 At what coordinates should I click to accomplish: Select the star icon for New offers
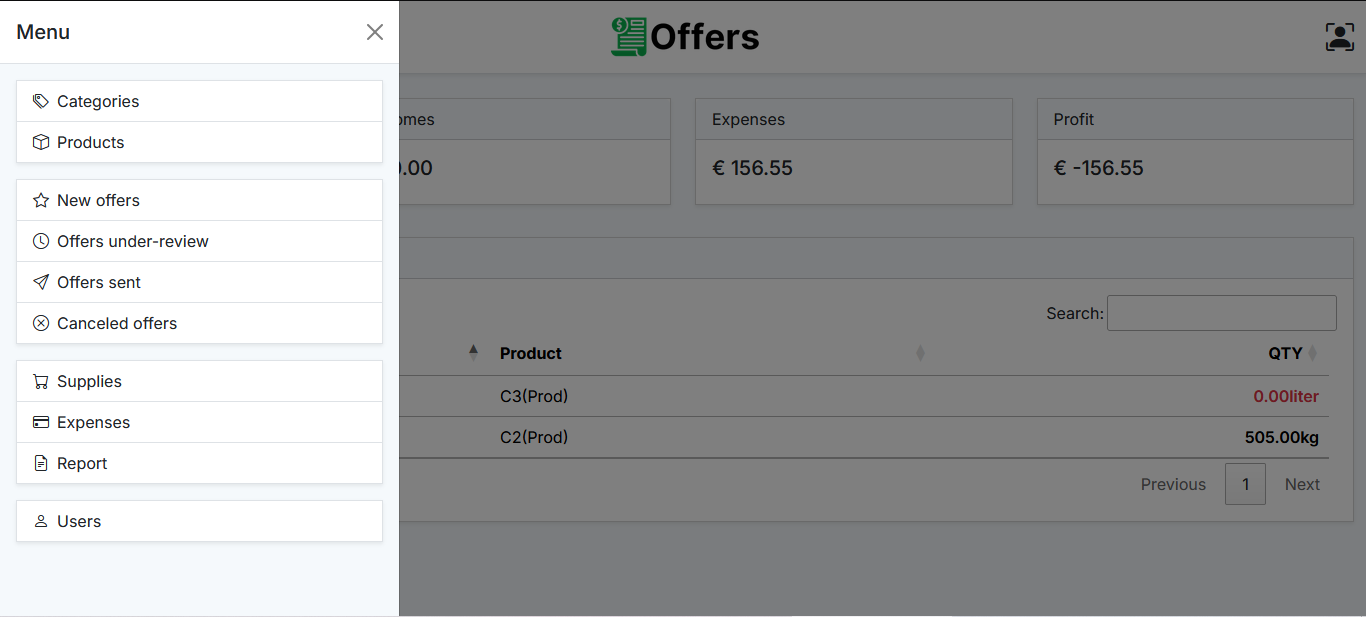[x=41, y=200]
